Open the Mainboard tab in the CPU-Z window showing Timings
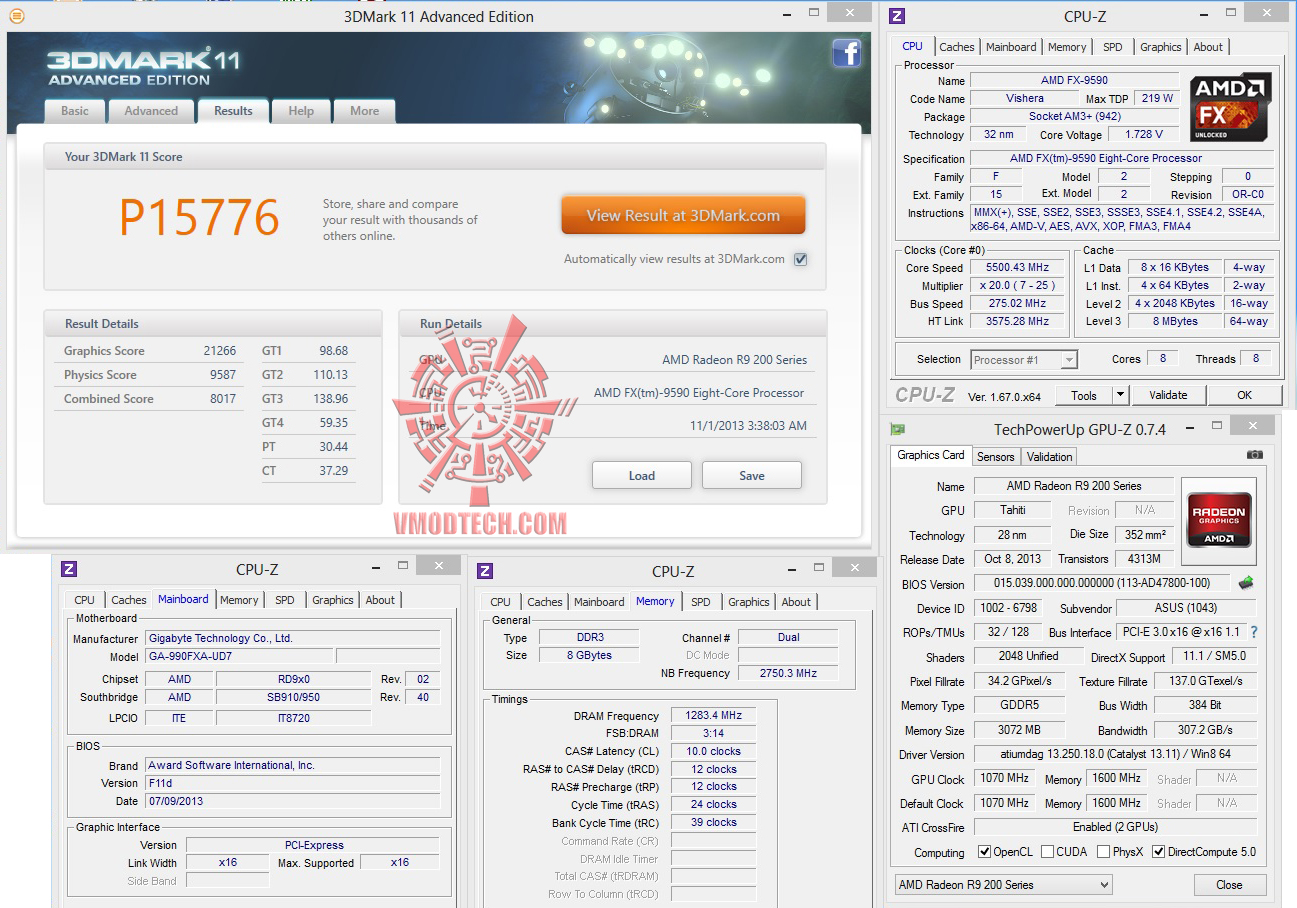1297x908 pixels. (x=599, y=602)
